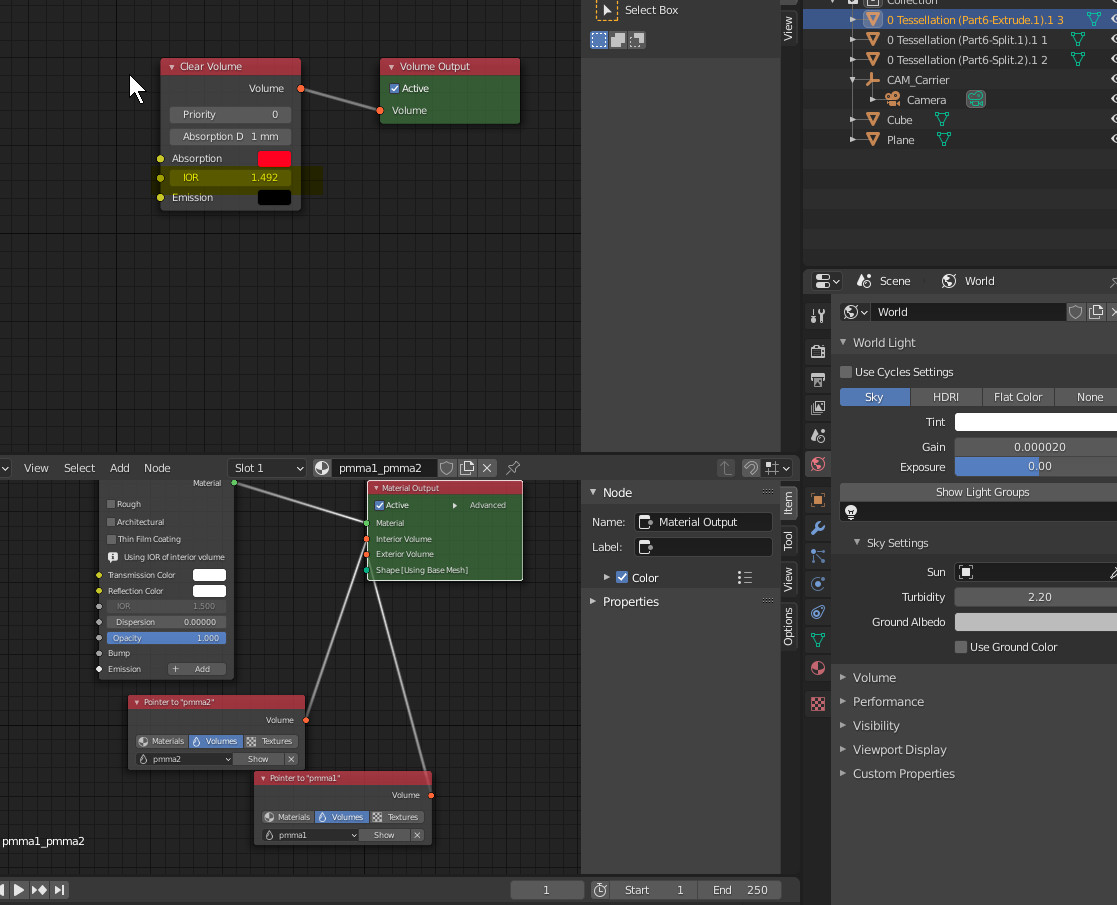1117x905 pixels.
Task: Open the Output properties printer icon
Action: pos(818,380)
